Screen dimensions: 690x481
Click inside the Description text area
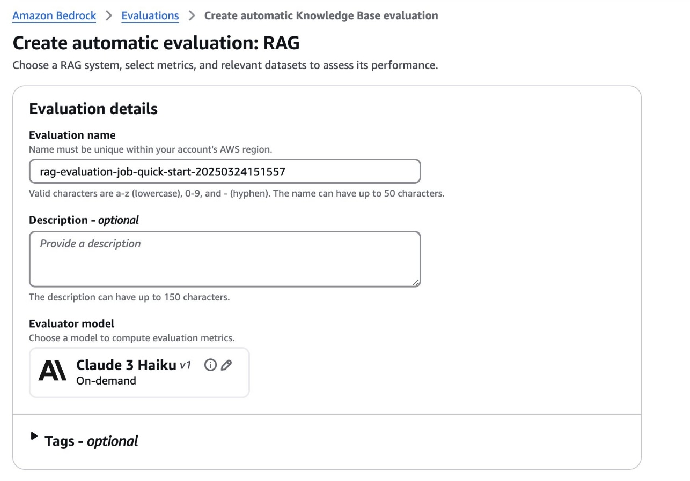(224, 259)
